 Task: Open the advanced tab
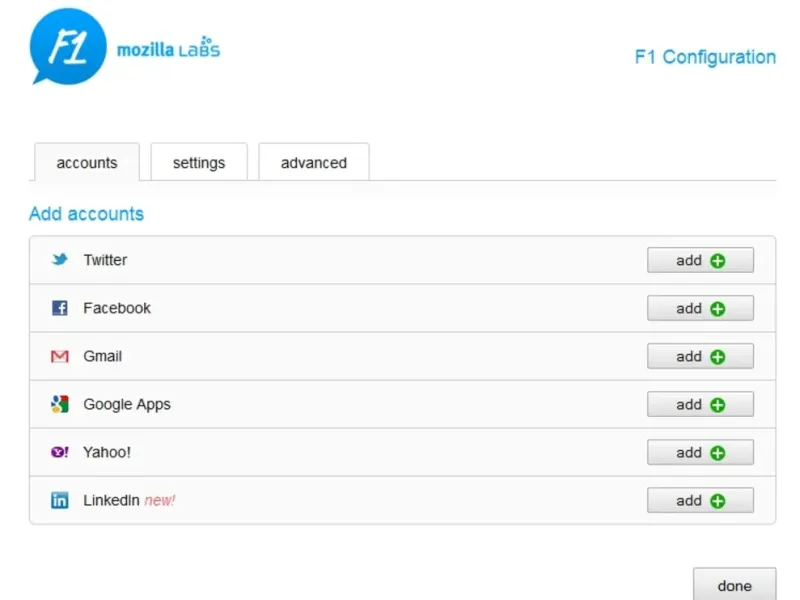click(x=314, y=163)
